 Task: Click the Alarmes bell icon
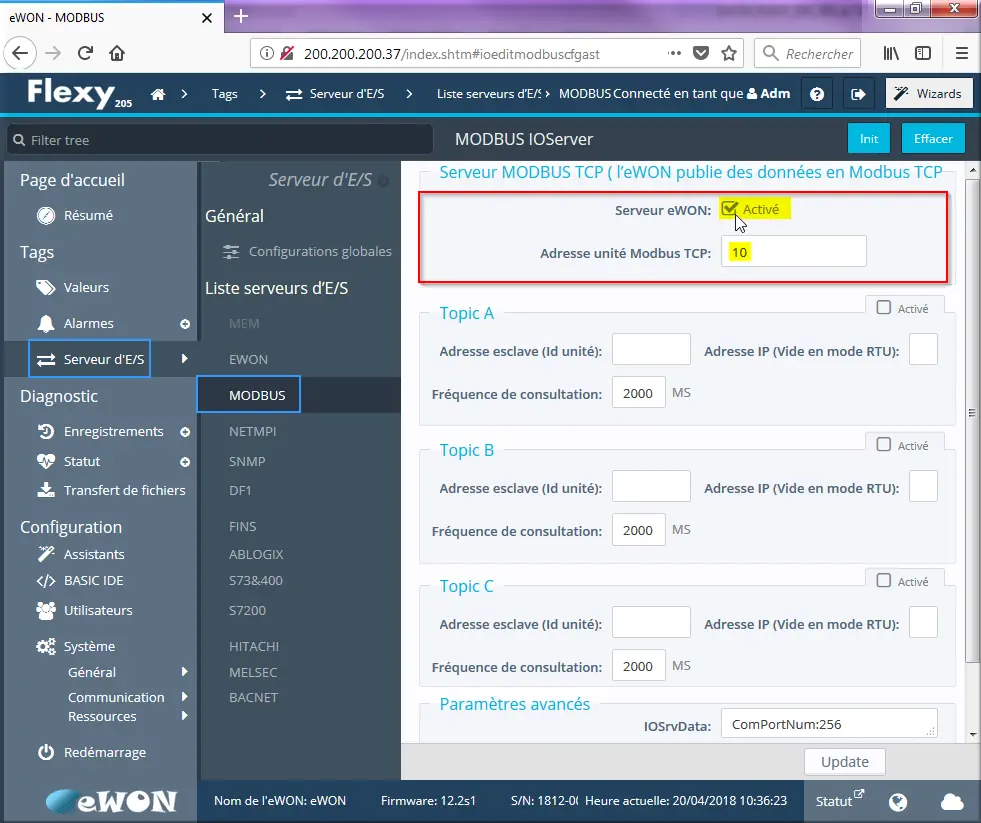(46, 324)
